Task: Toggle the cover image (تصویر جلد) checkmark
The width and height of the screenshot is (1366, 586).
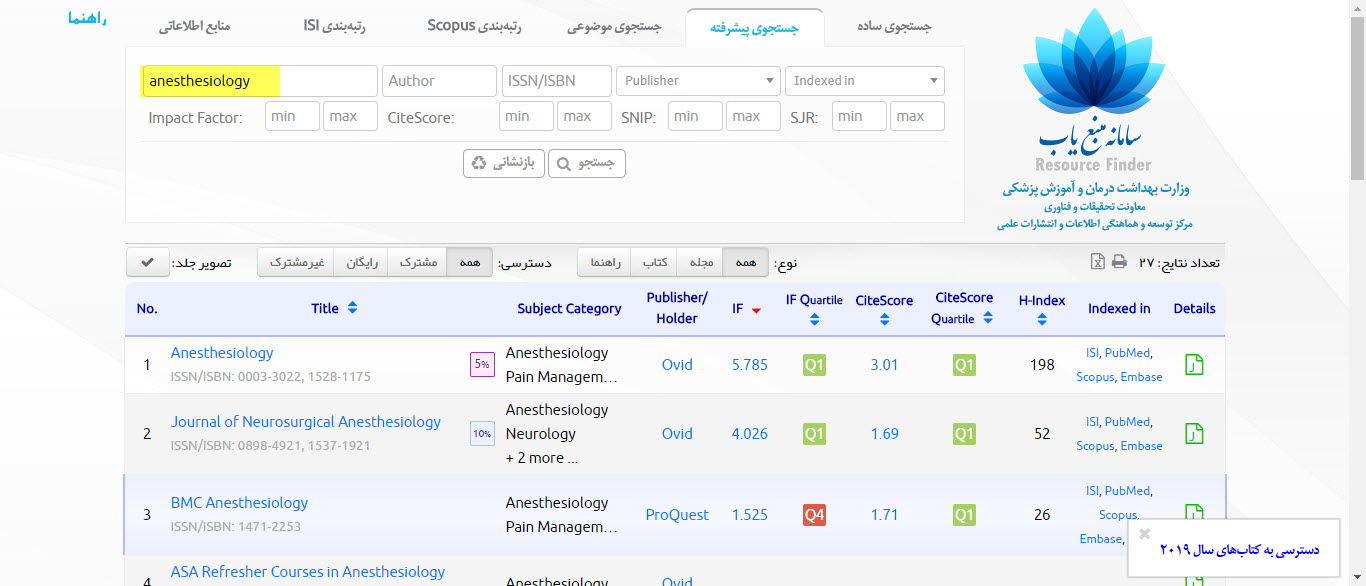Action: (x=147, y=262)
